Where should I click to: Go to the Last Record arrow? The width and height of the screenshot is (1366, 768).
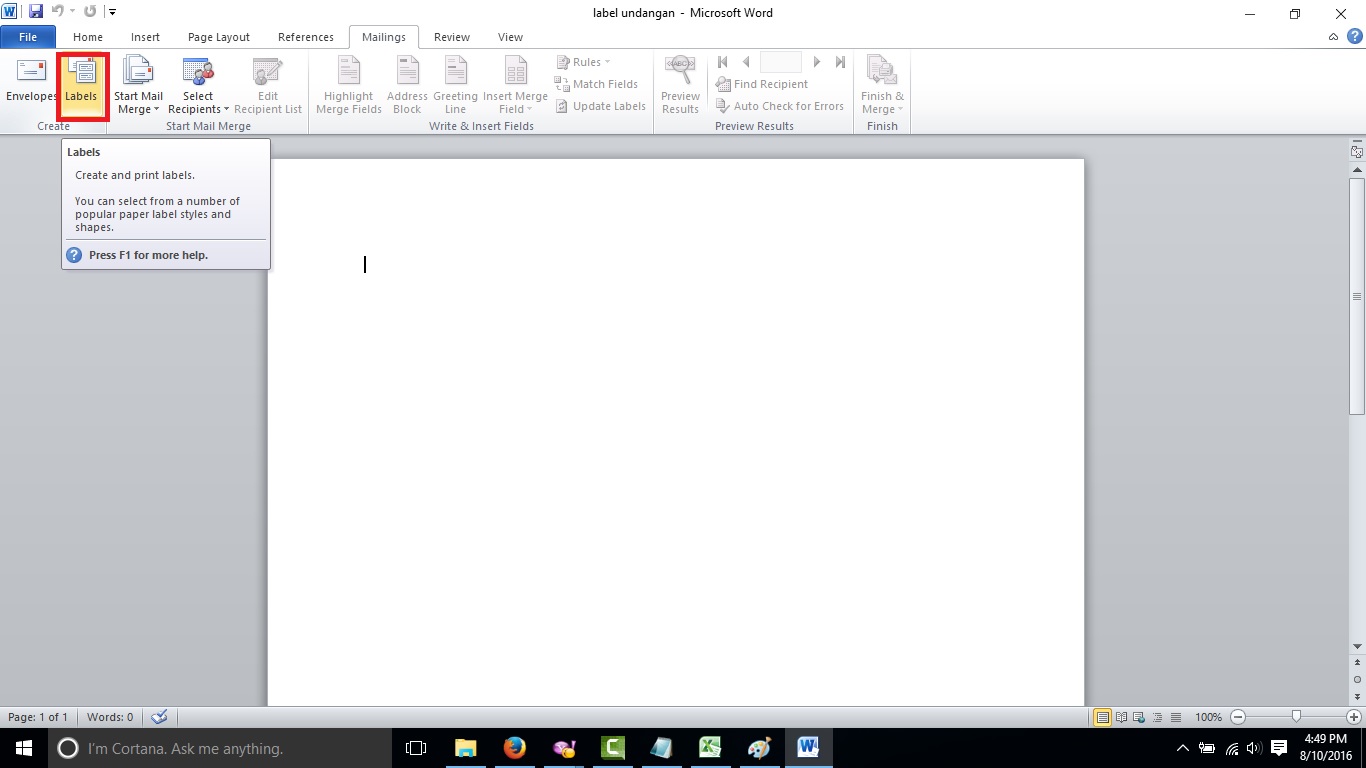point(840,62)
